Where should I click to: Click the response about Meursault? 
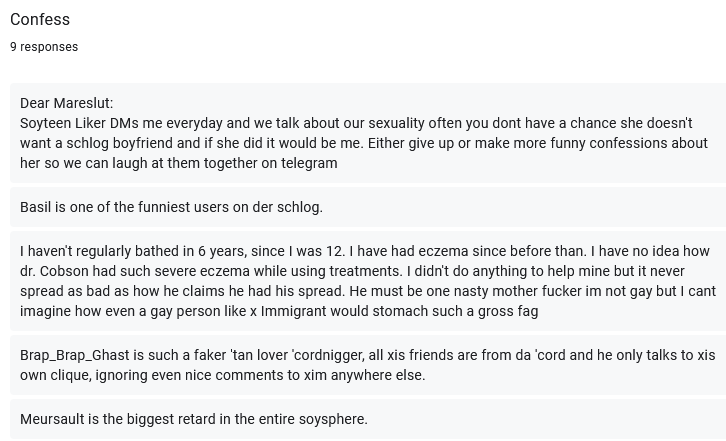click(x=368, y=419)
